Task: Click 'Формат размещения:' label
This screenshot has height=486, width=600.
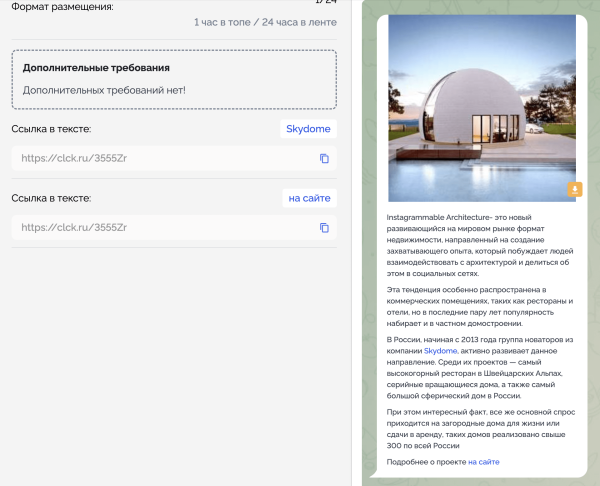Action: coord(62,7)
